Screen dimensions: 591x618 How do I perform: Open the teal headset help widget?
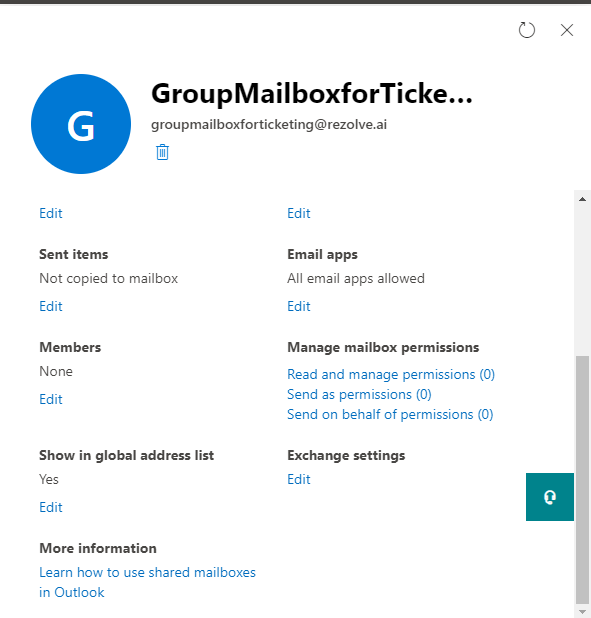point(550,497)
